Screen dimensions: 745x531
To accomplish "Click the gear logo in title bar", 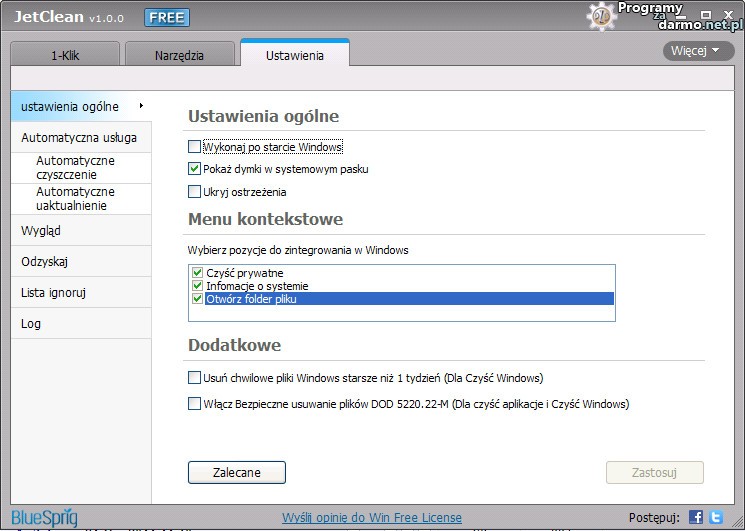I will click(600, 15).
